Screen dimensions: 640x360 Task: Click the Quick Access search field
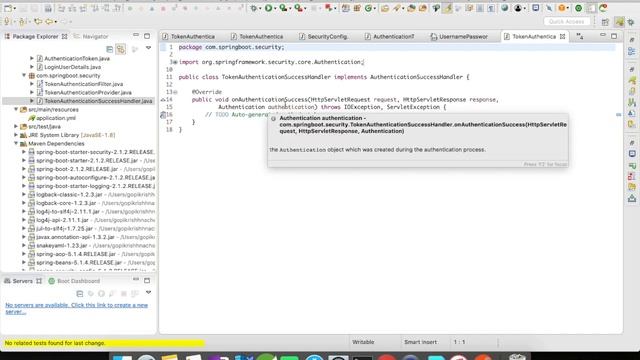coord(567,21)
